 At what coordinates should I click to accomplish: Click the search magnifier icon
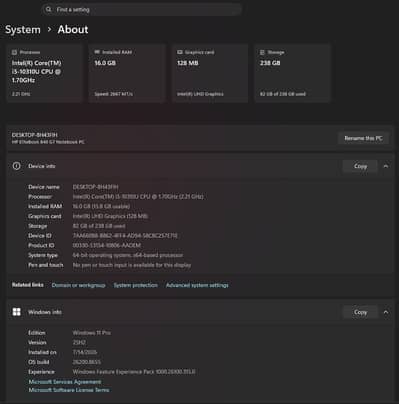point(49,9)
